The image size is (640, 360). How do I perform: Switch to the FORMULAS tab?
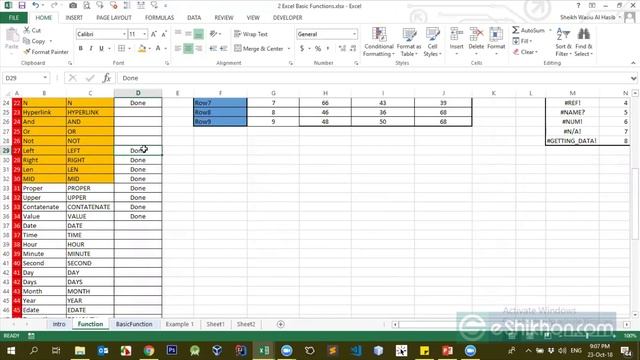pyautogui.click(x=159, y=18)
